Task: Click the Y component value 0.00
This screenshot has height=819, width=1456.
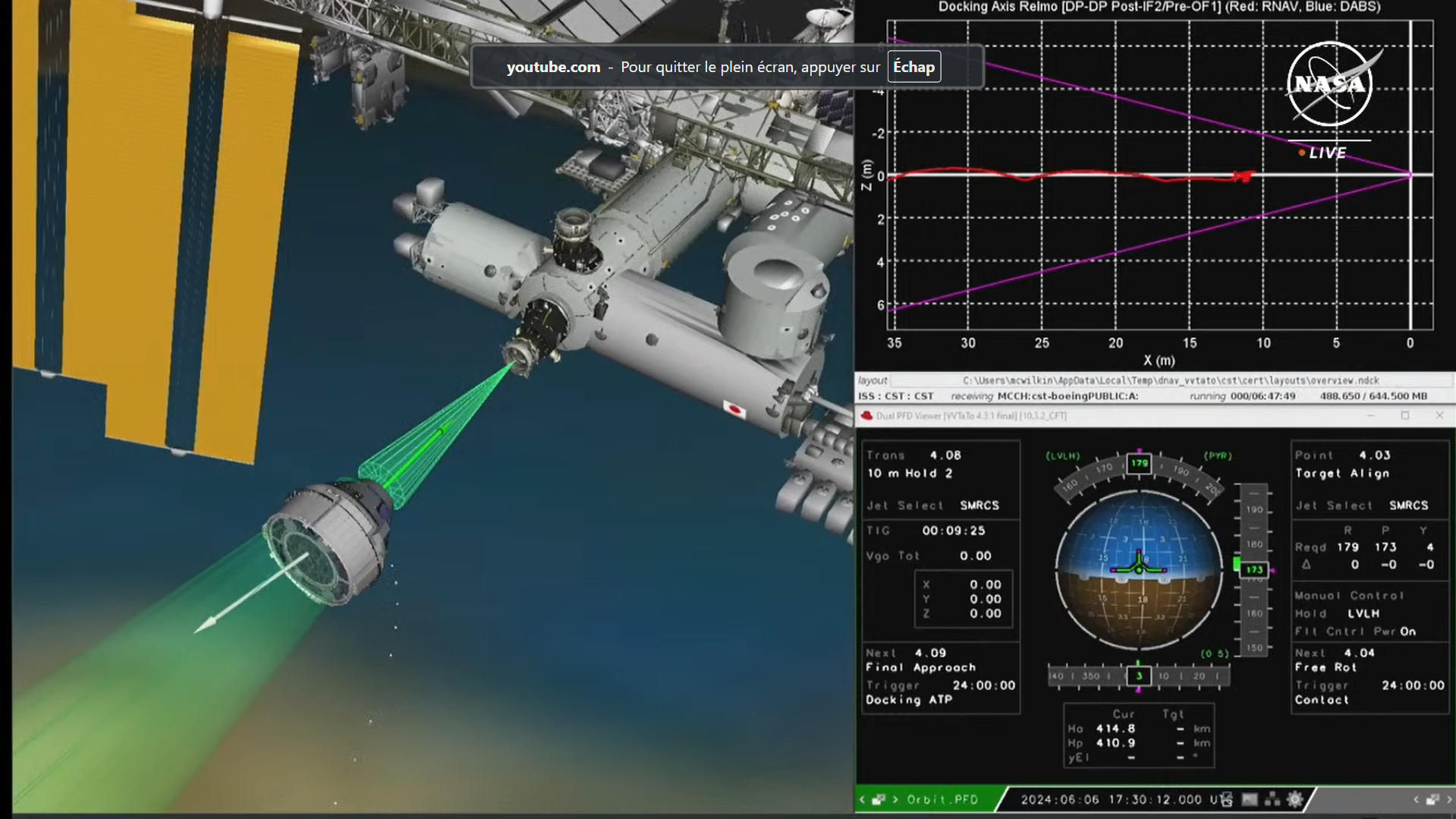Action: click(x=986, y=599)
